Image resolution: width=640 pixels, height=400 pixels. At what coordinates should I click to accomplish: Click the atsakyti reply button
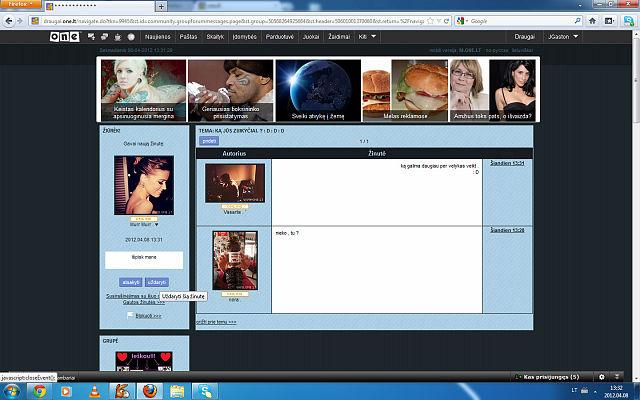coord(131,282)
